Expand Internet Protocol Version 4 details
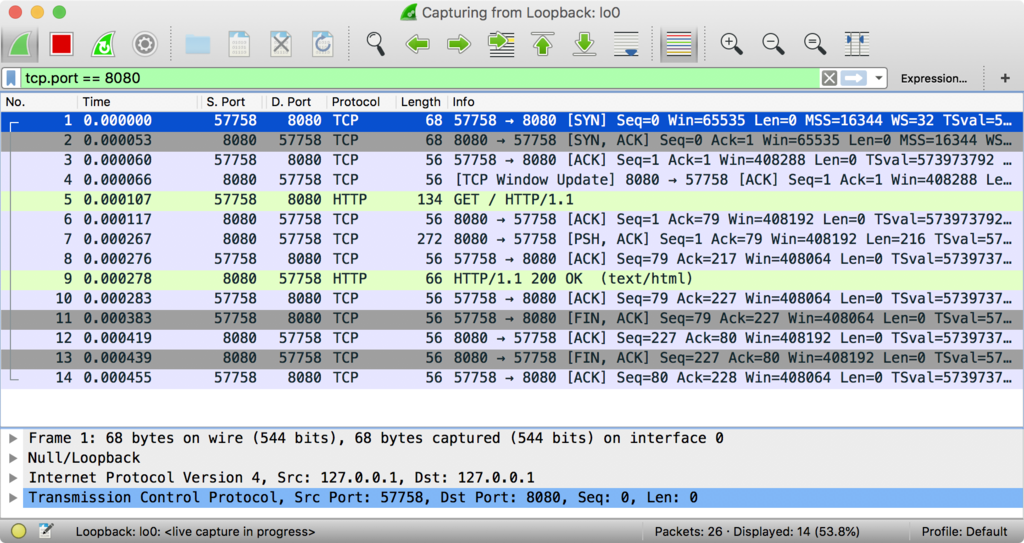Viewport: 1024px width, 543px height. [x=12, y=478]
